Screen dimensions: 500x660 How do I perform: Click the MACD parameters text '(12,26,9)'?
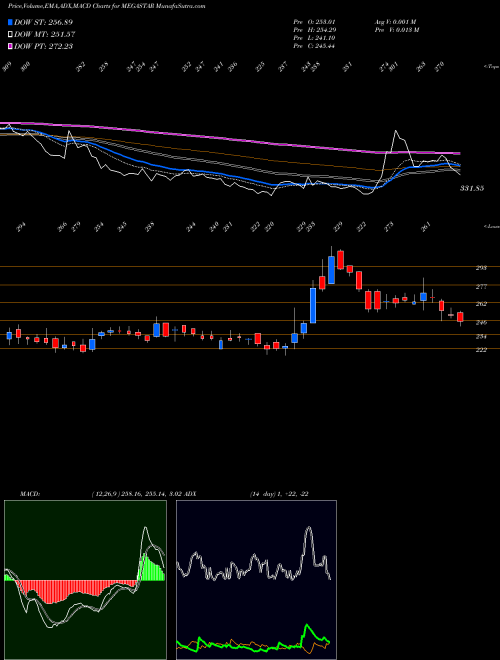point(105,494)
